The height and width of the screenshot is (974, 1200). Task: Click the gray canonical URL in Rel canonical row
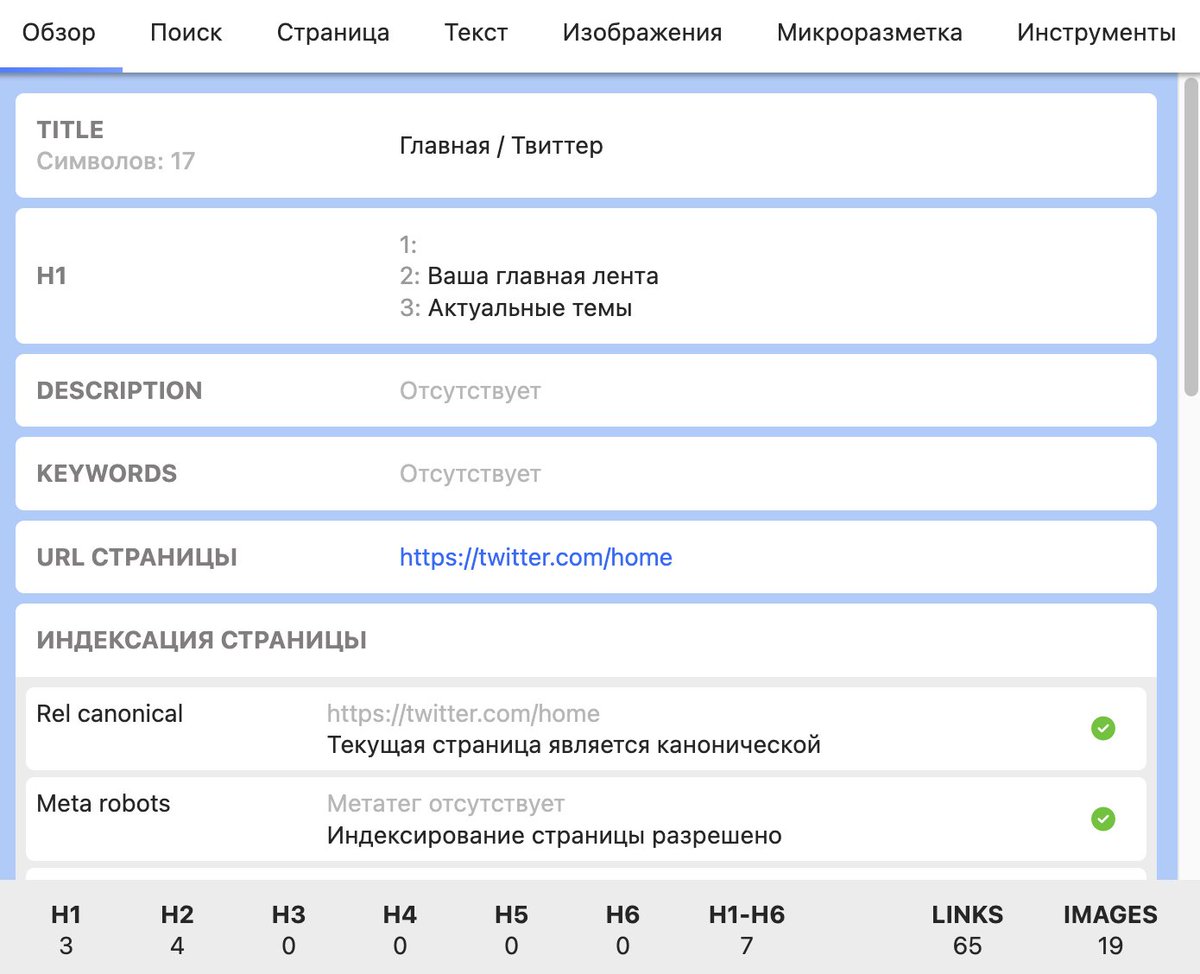click(x=463, y=714)
